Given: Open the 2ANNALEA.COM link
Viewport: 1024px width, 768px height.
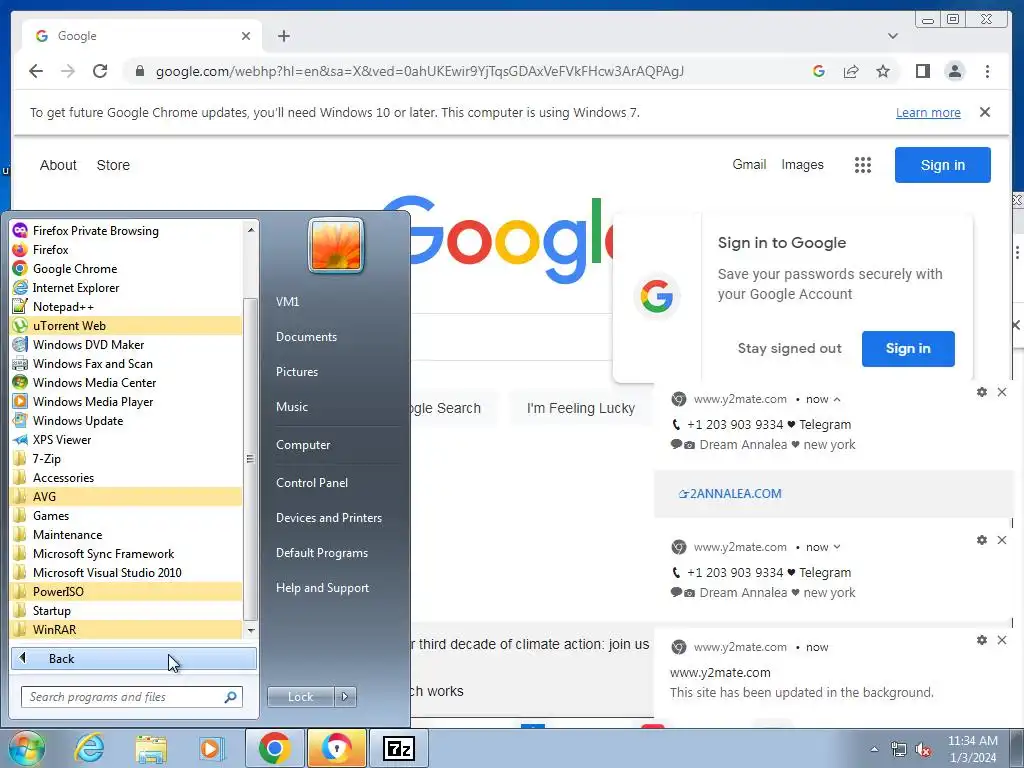Looking at the screenshot, I should pyautogui.click(x=729, y=494).
